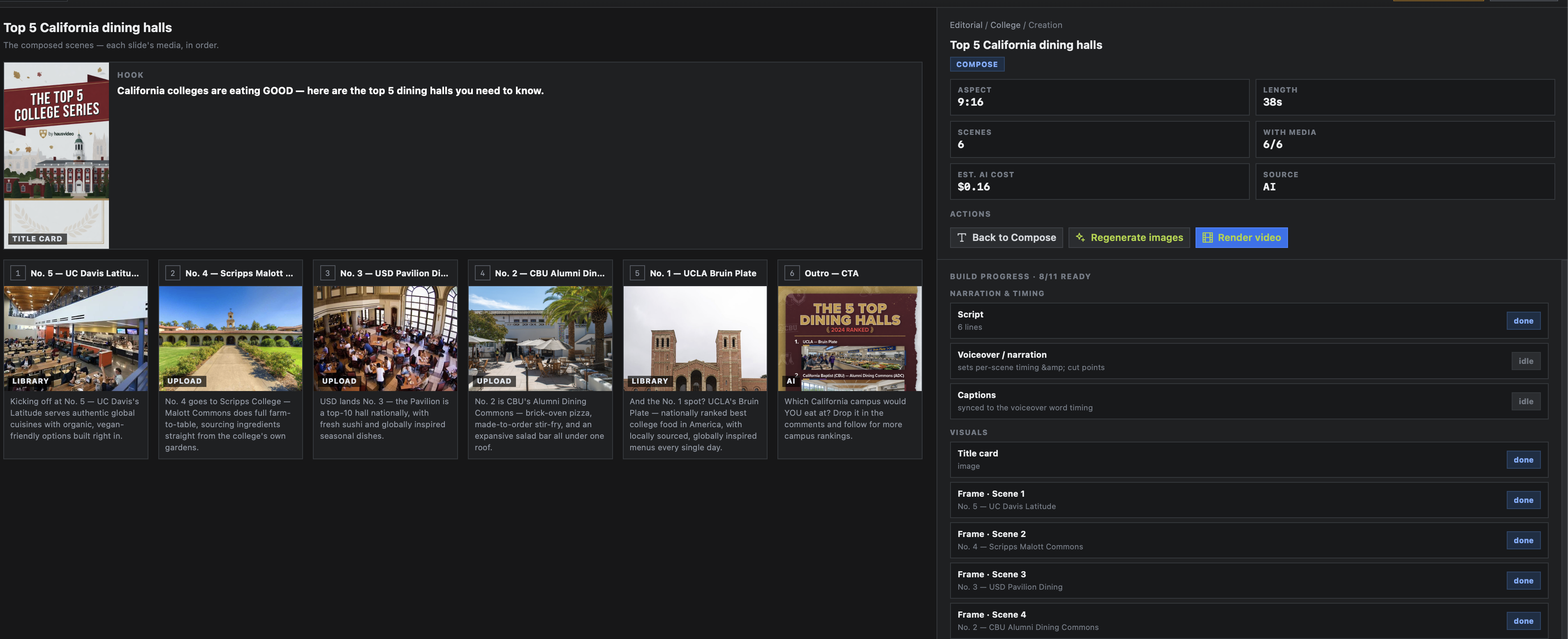Viewport: 1568px width, 639px height.
Task: Click 'Outro — CTA' heading
Action: [x=831, y=273]
